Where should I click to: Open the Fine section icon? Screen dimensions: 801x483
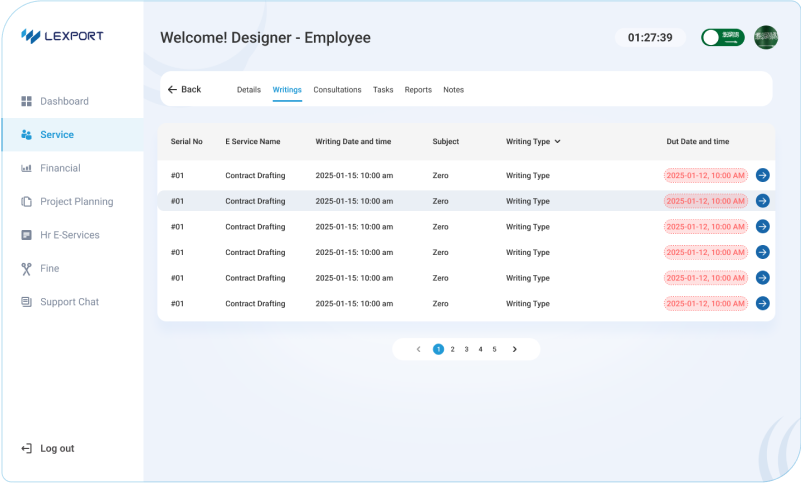(27, 268)
